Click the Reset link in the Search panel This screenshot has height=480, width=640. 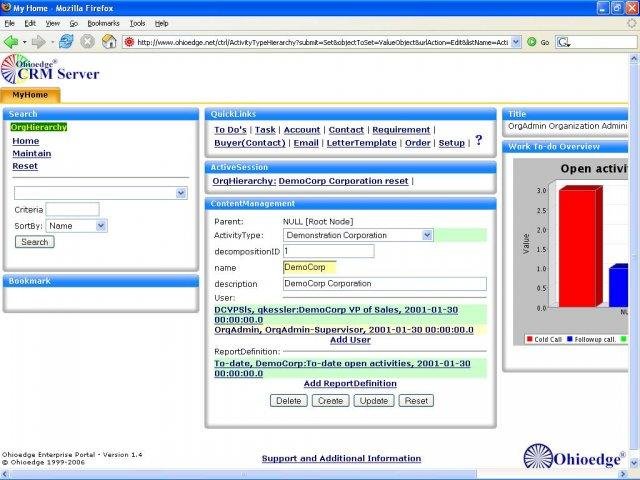(x=25, y=166)
